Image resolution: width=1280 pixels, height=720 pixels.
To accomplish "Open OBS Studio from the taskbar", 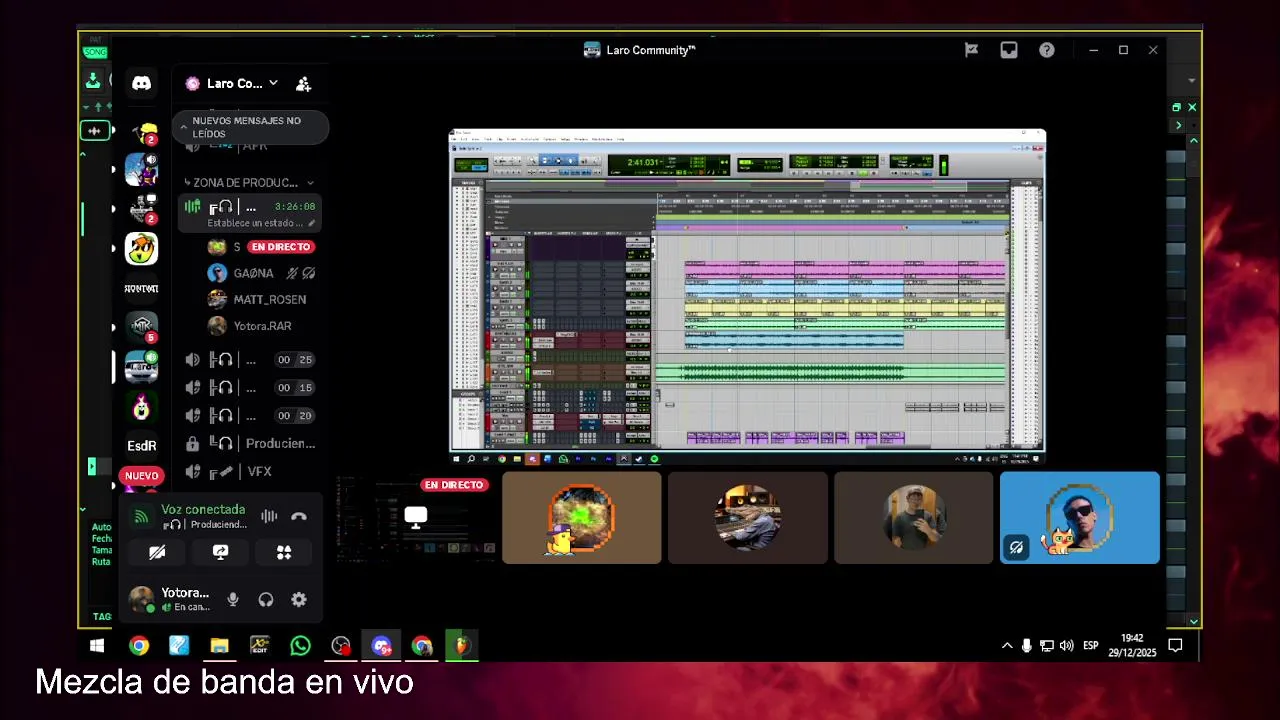I will pos(341,646).
